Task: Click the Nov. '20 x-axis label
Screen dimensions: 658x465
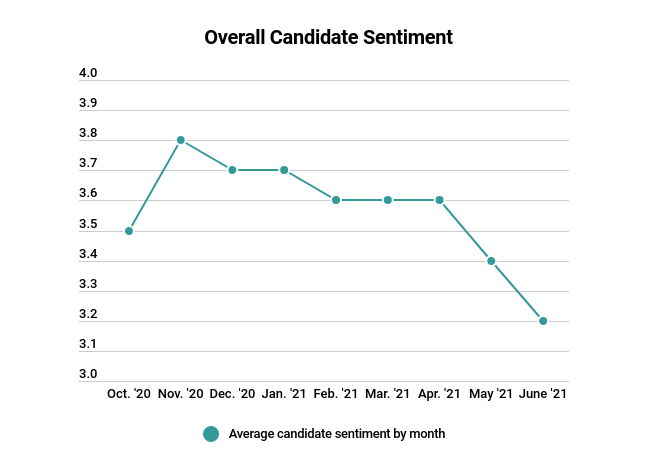Action: coord(181,395)
